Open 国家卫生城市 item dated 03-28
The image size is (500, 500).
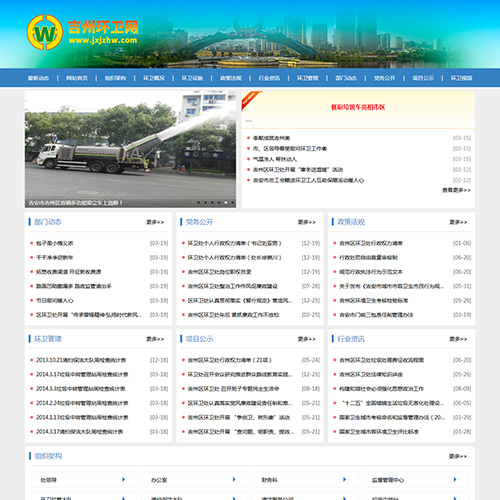379,432
